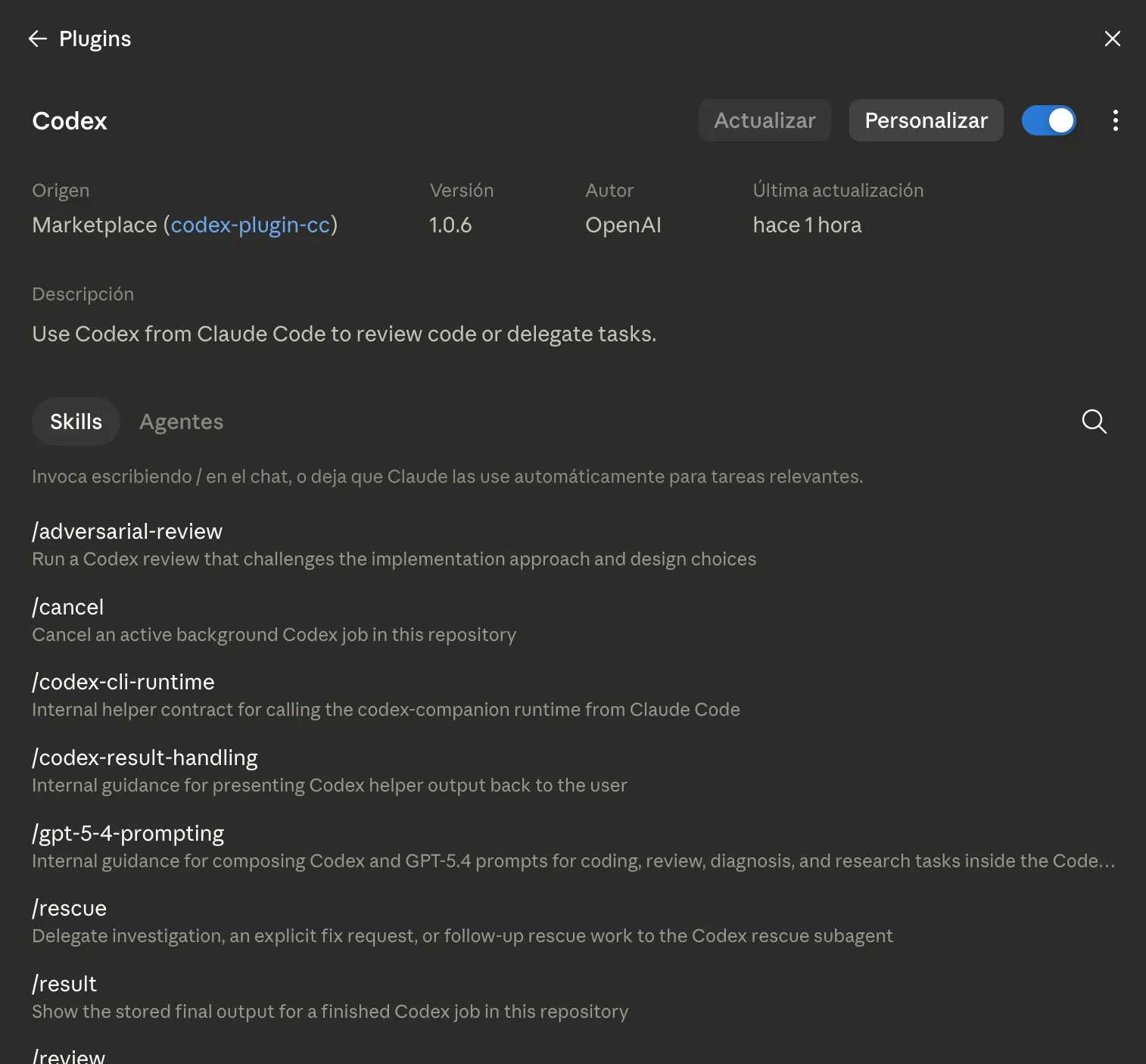
Task: Select the /result skill
Action: tap(64, 984)
